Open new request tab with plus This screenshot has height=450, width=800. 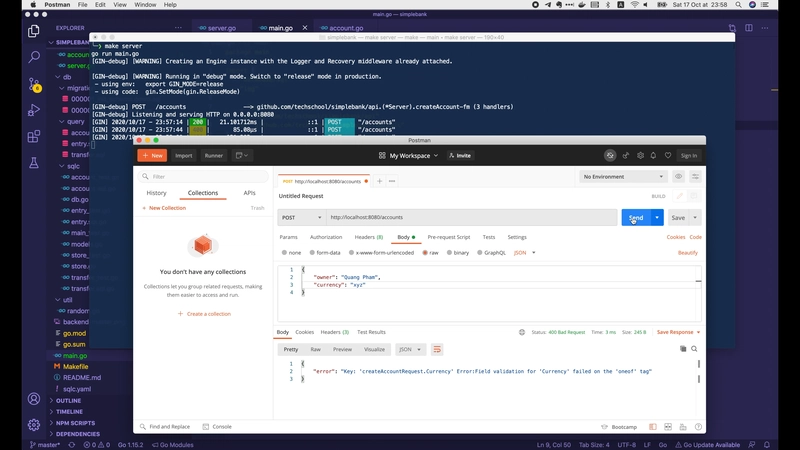(x=381, y=181)
